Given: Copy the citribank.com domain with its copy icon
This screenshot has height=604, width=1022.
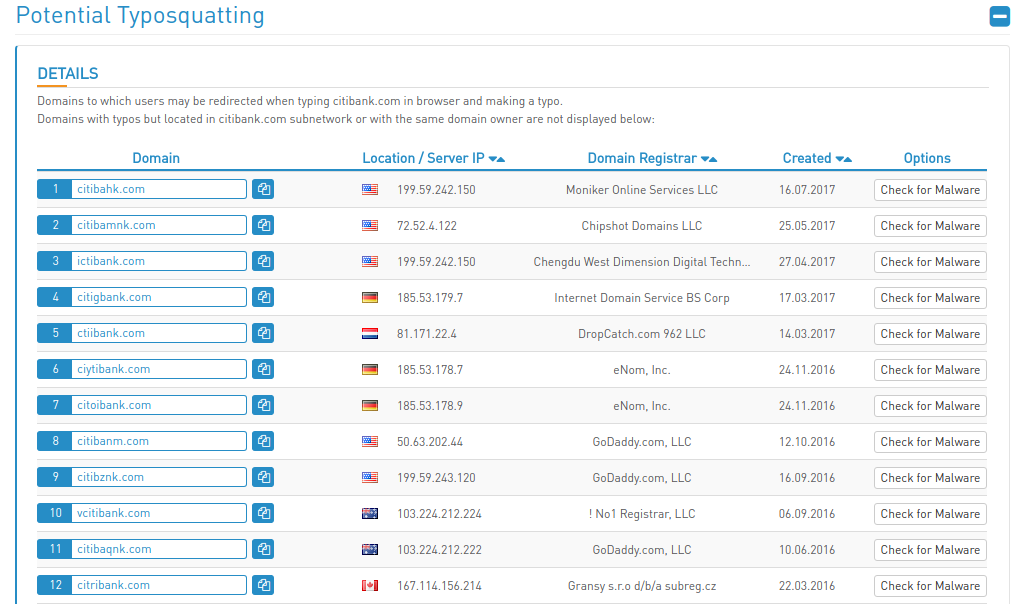Looking at the screenshot, I should (x=263, y=585).
